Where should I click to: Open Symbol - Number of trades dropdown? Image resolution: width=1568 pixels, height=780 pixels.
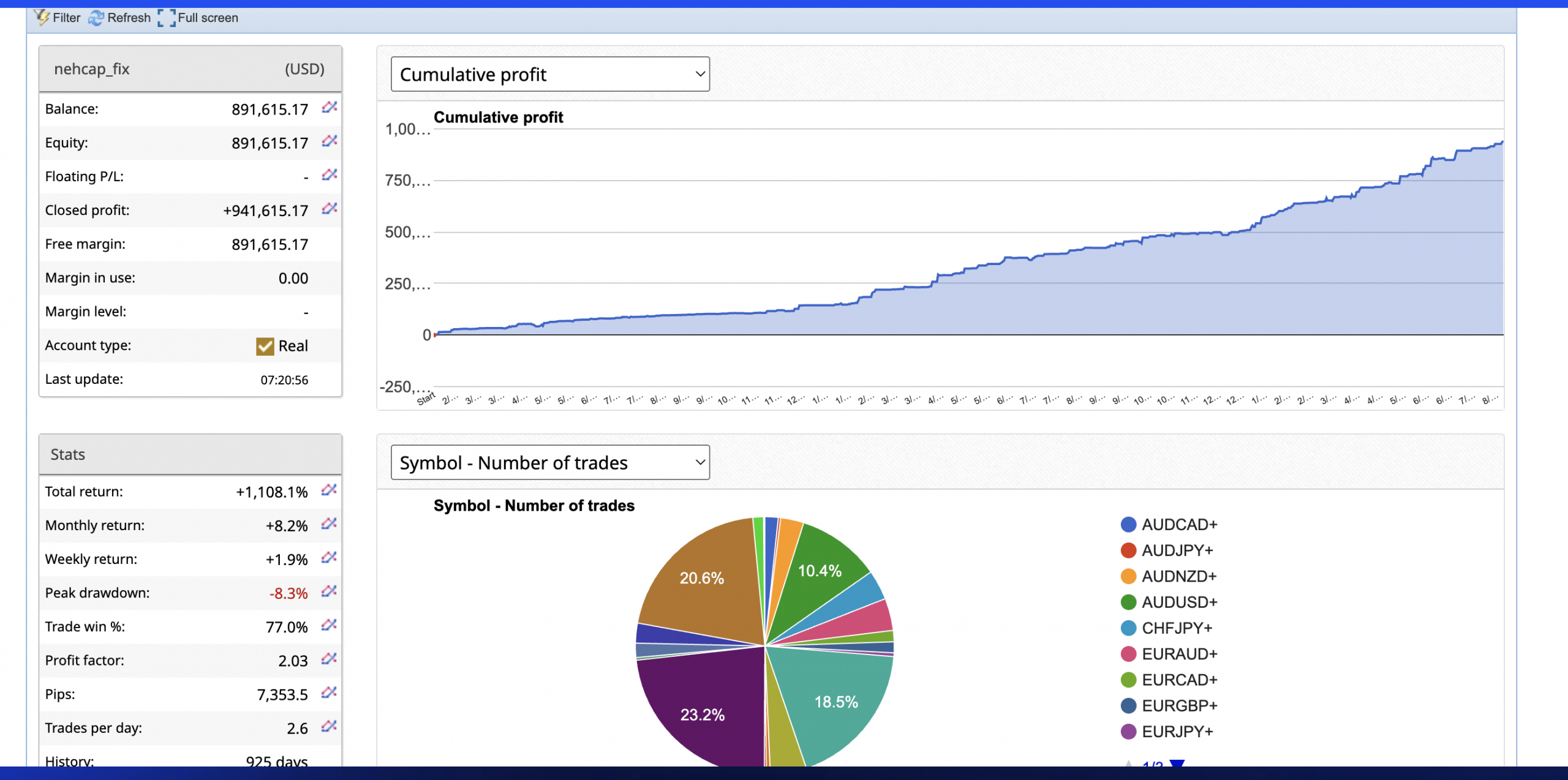[549, 462]
